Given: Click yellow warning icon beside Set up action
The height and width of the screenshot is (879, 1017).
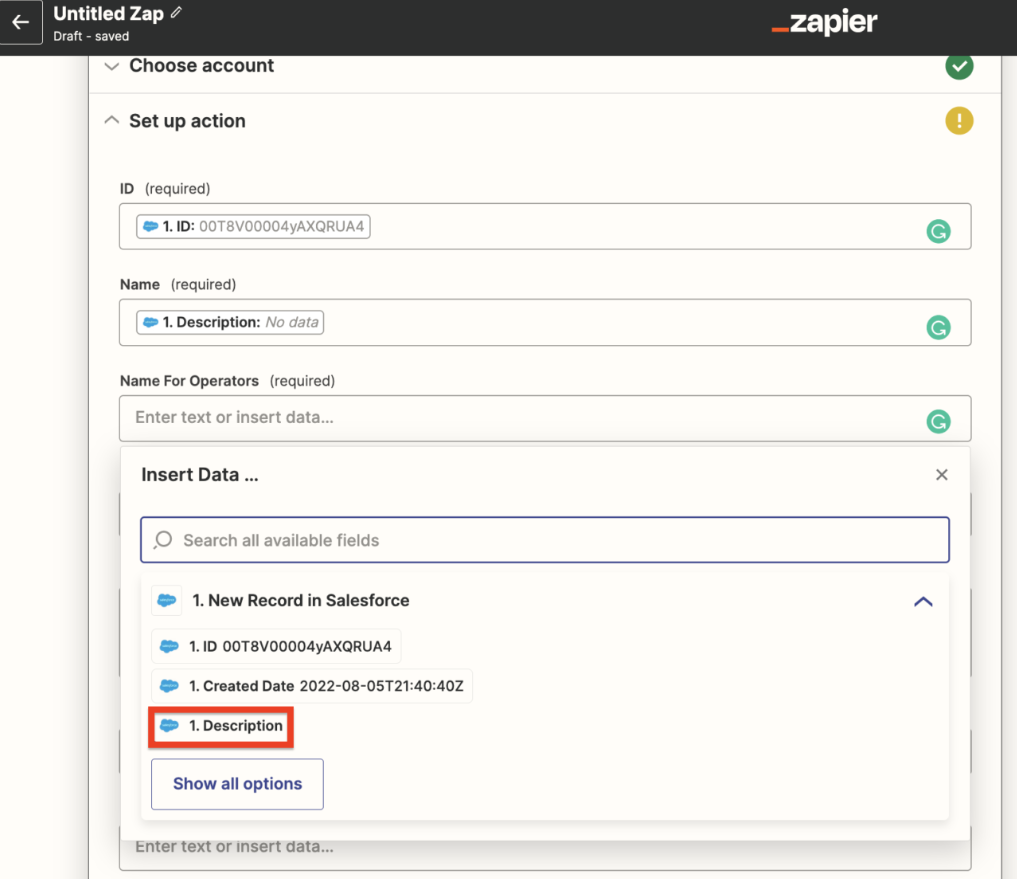Looking at the screenshot, I should (x=959, y=121).
